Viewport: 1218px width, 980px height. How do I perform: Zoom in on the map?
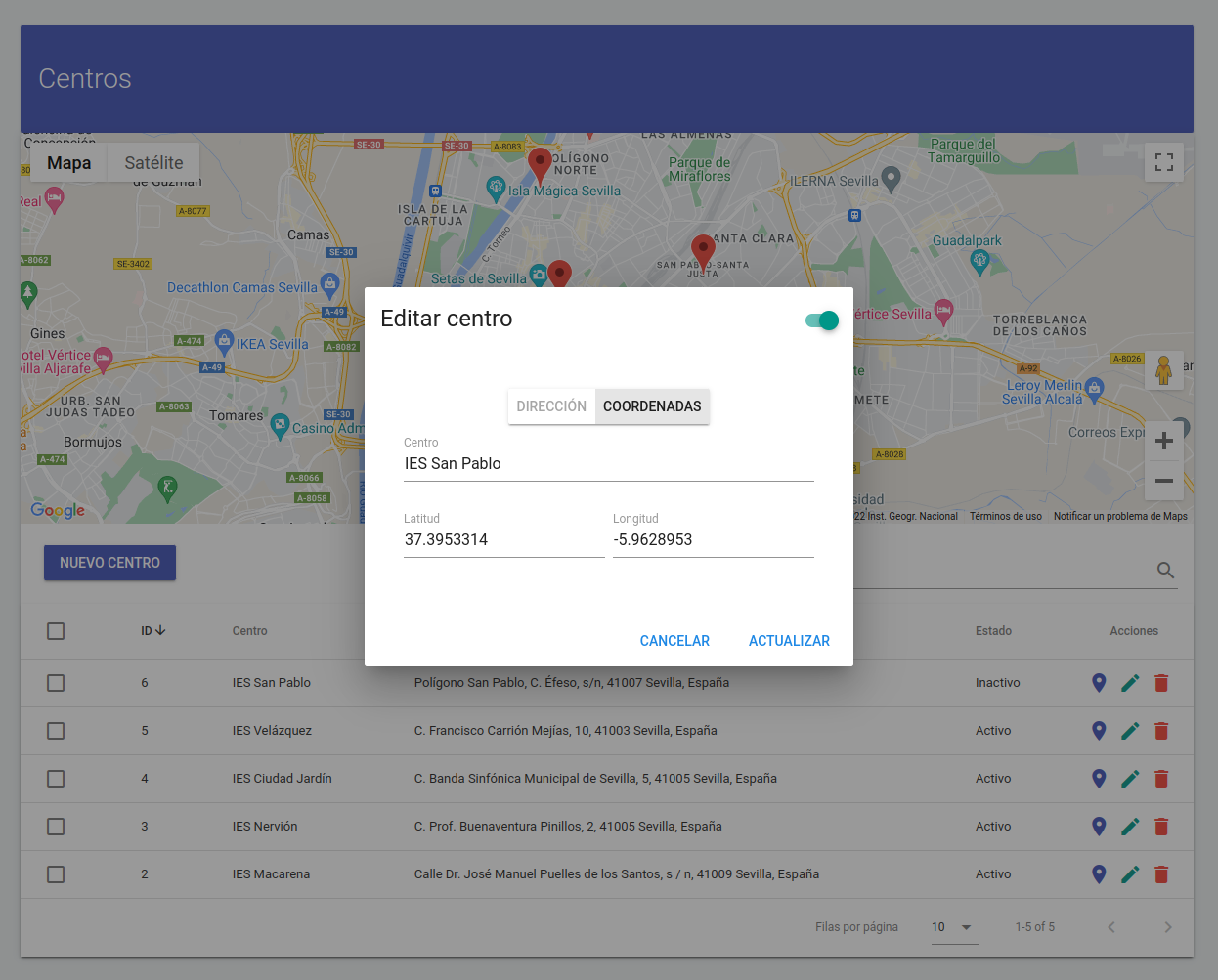pos(1164,441)
